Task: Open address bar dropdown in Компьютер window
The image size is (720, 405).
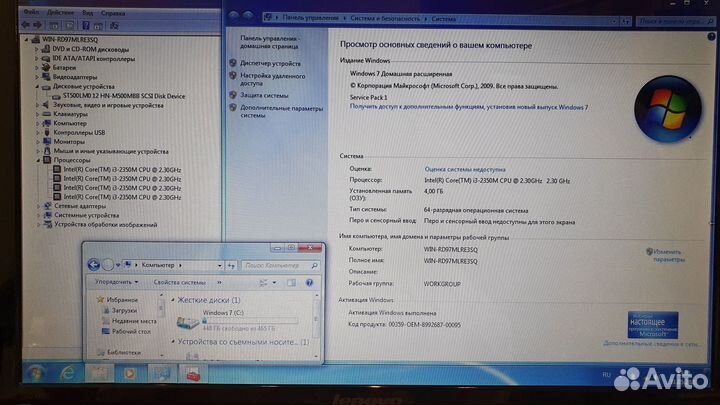Action: click(x=219, y=265)
